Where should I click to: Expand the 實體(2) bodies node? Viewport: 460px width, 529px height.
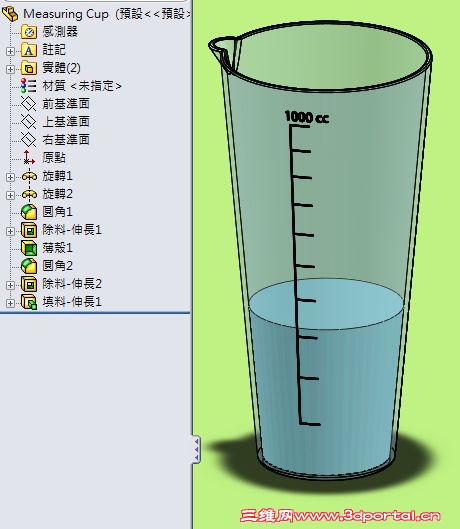(10, 69)
